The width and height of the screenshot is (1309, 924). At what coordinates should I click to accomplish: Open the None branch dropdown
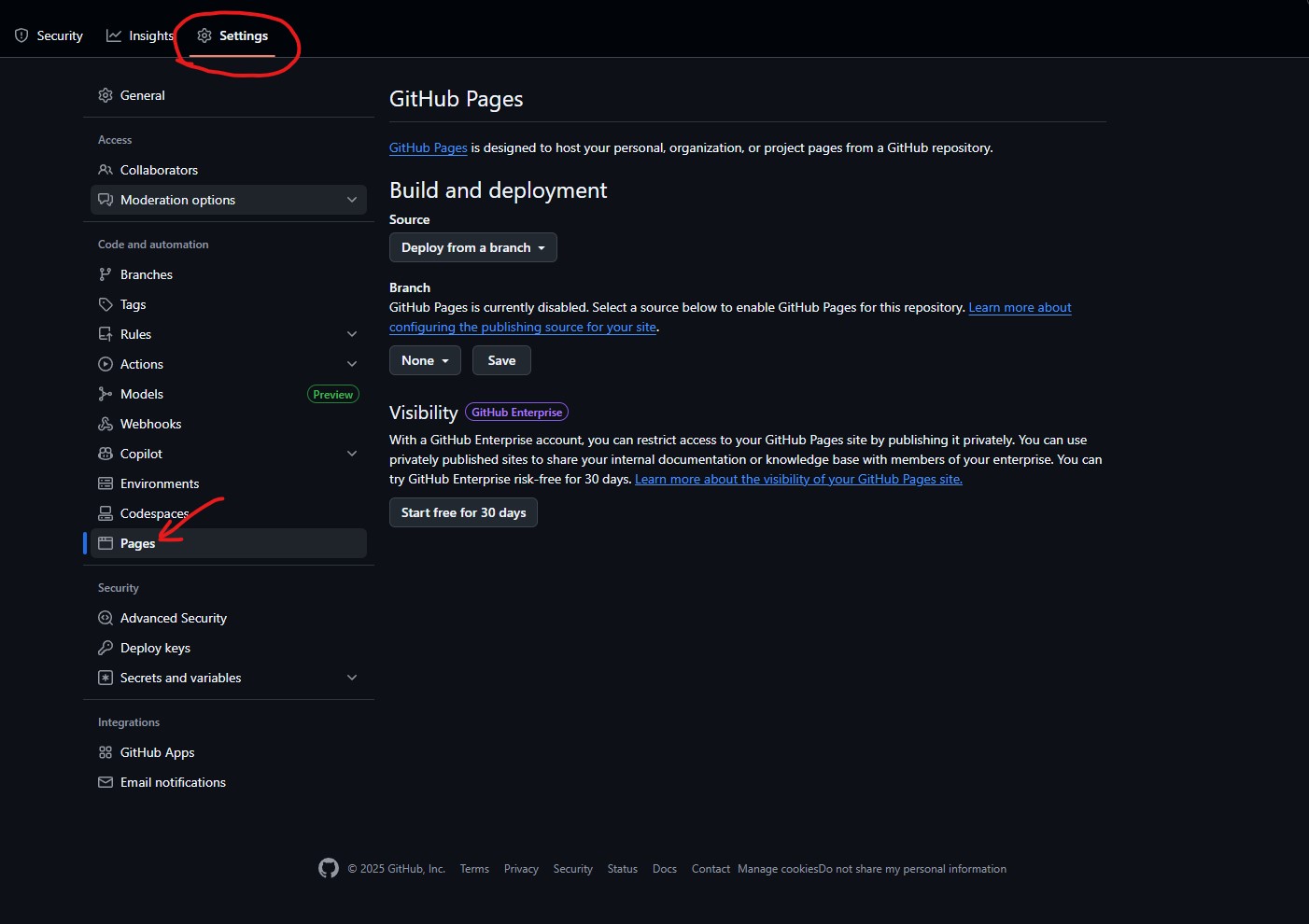tap(425, 360)
